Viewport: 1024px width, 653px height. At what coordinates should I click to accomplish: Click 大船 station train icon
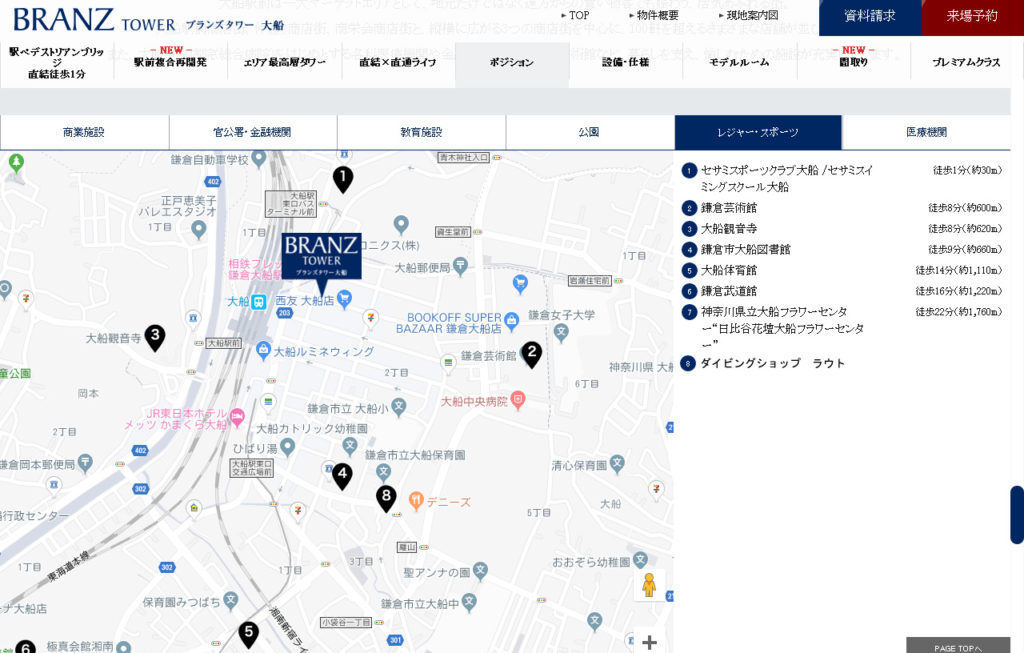pyautogui.click(x=259, y=302)
